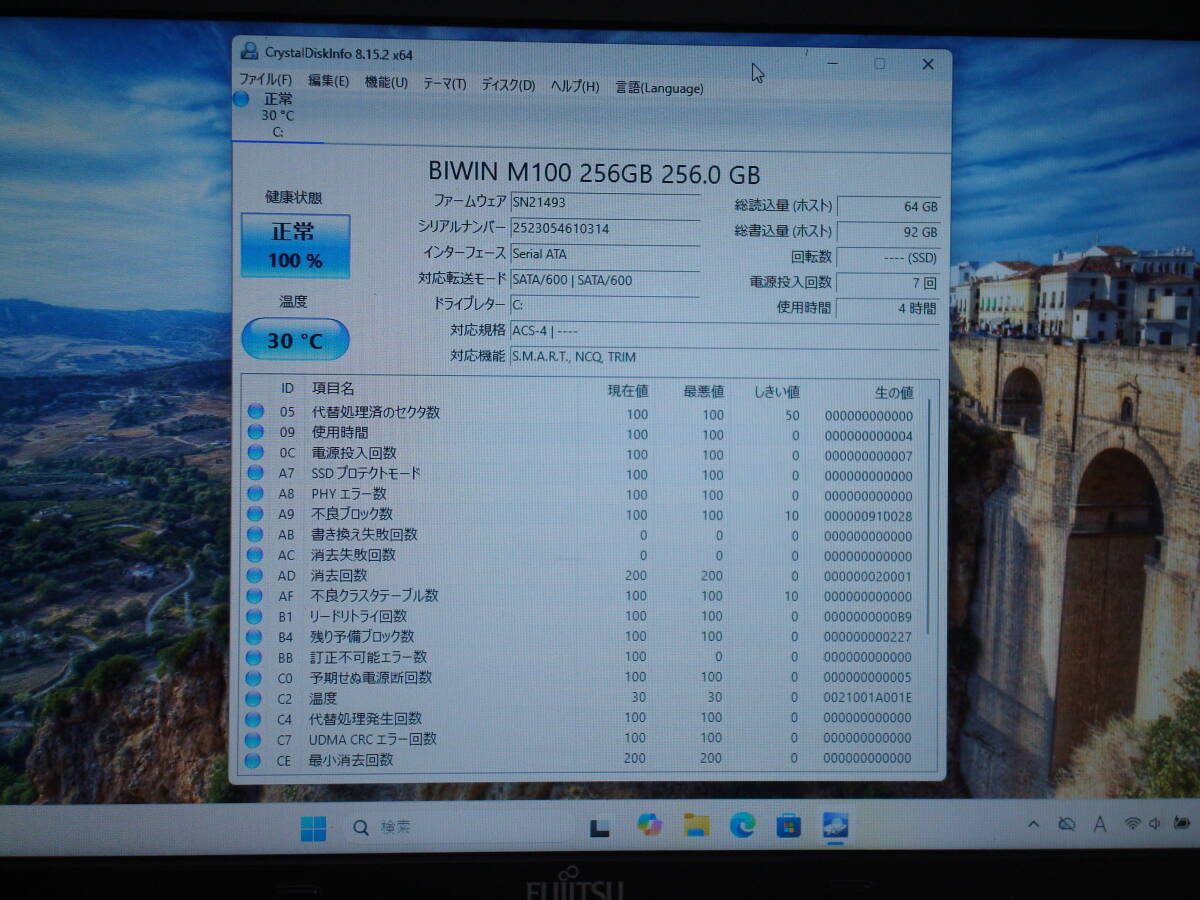Viewport: 1200px width, 900px height.
Task: Click the BIWIN M100 256GB title text
Action: [594, 173]
